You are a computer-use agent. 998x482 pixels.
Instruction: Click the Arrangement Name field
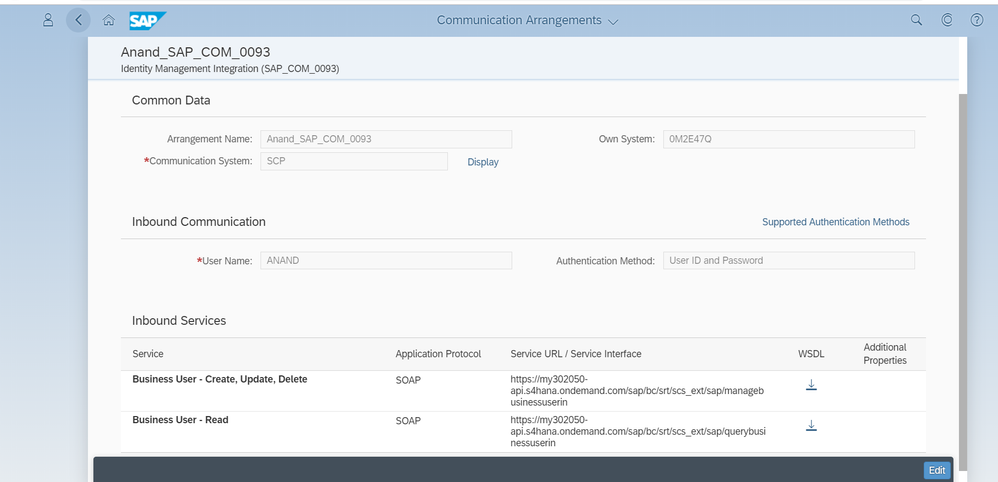(385, 139)
